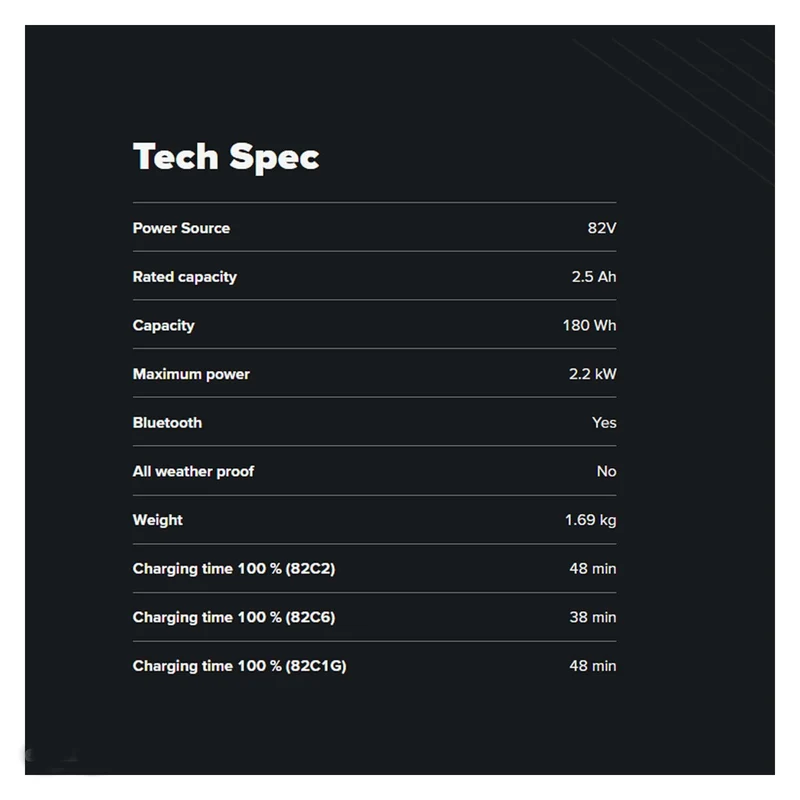Click the 82V power source value
This screenshot has height=800, width=800.
click(602, 228)
